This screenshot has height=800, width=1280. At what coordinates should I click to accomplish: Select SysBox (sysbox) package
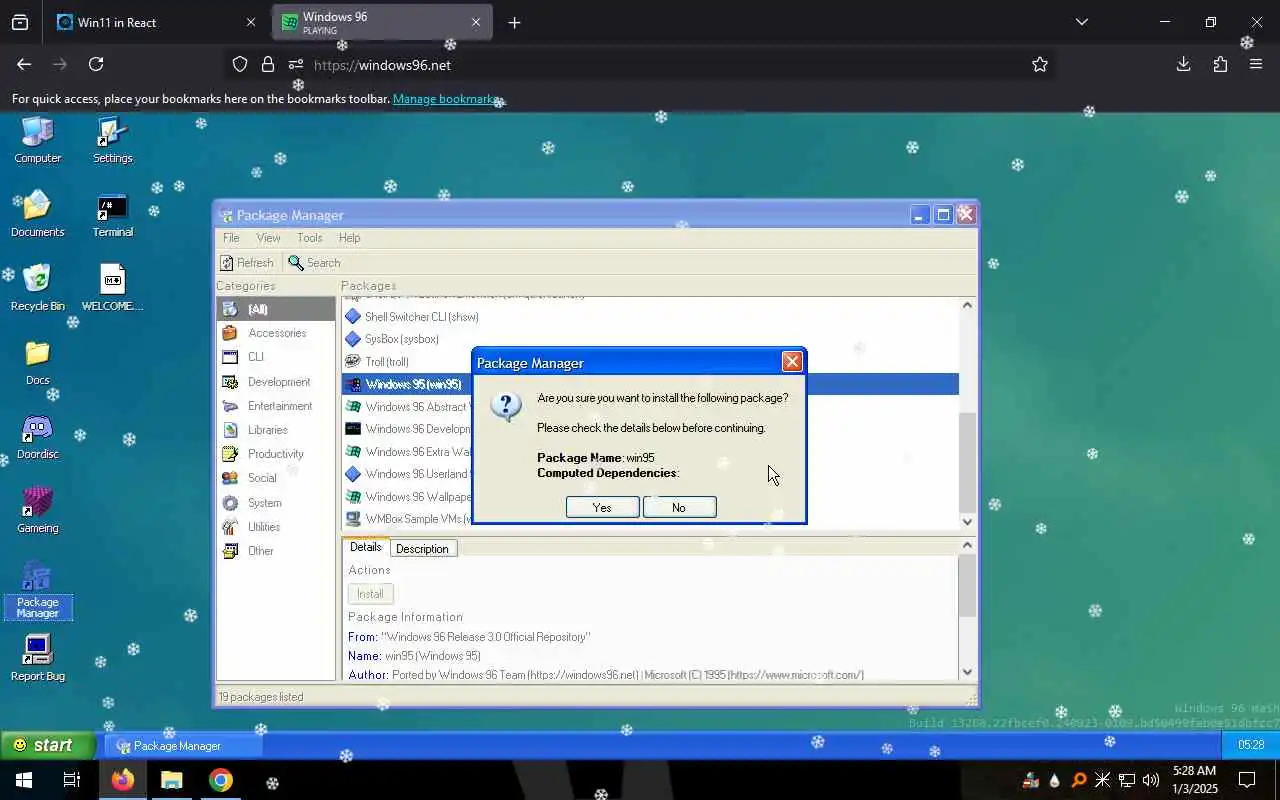tap(650, 339)
